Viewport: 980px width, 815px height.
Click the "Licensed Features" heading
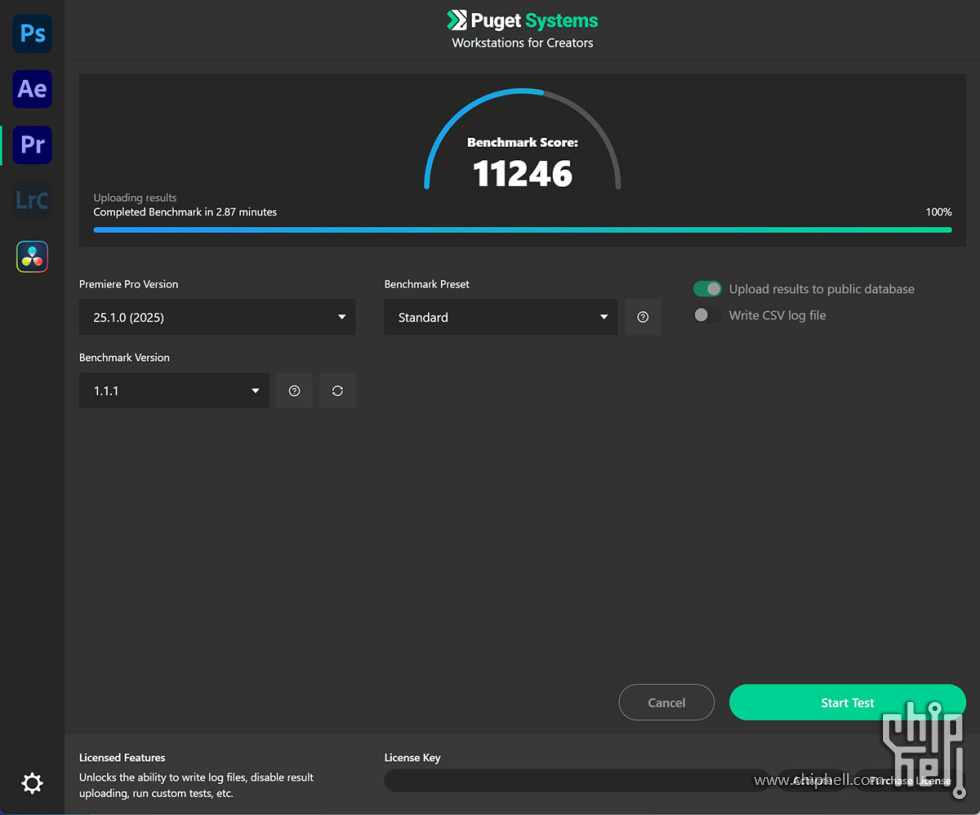[x=122, y=758]
